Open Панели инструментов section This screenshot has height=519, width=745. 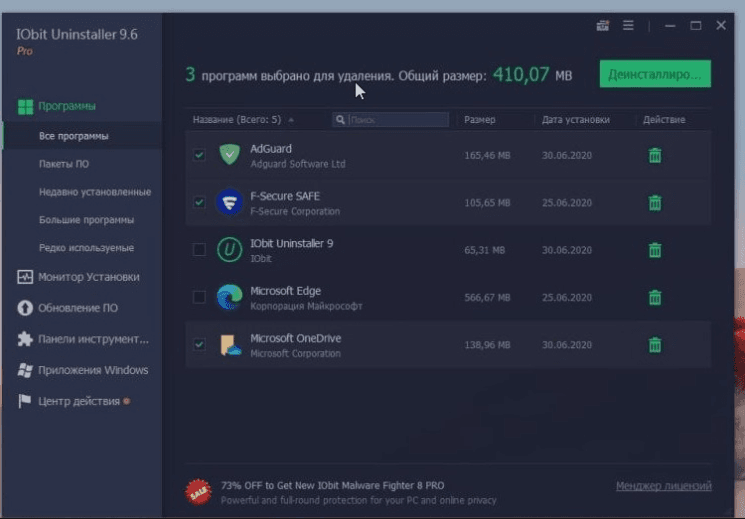93,339
